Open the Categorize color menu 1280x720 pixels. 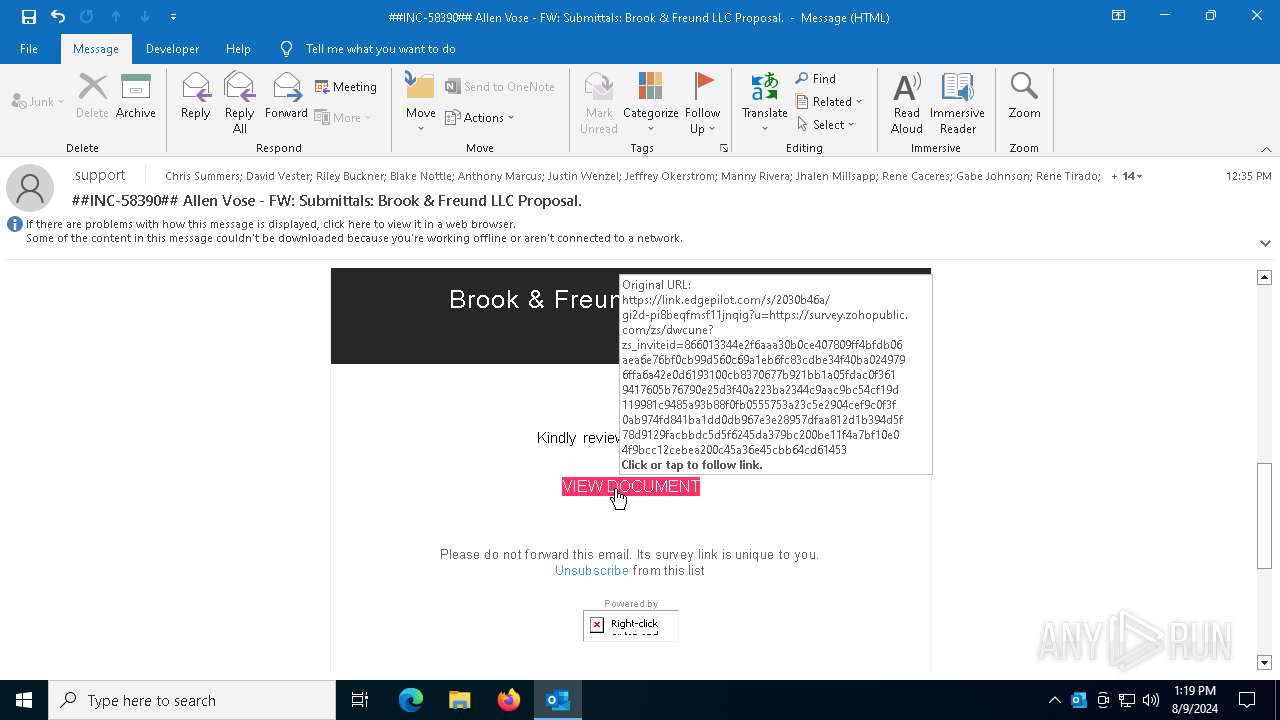[x=651, y=102]
